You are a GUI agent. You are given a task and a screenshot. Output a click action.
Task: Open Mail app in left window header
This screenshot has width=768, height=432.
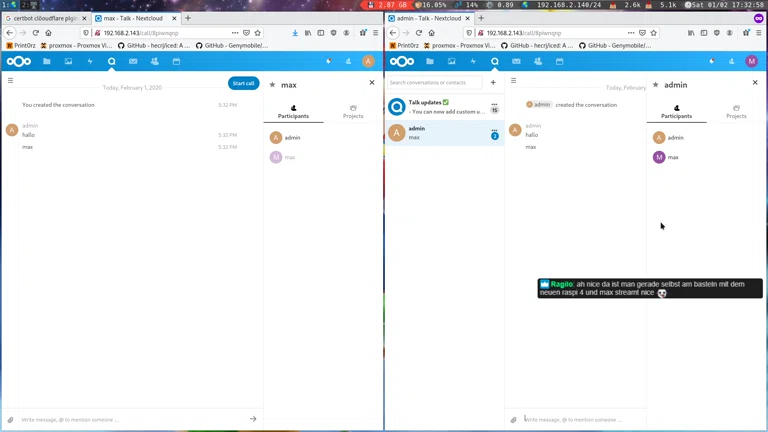[133, 61]
